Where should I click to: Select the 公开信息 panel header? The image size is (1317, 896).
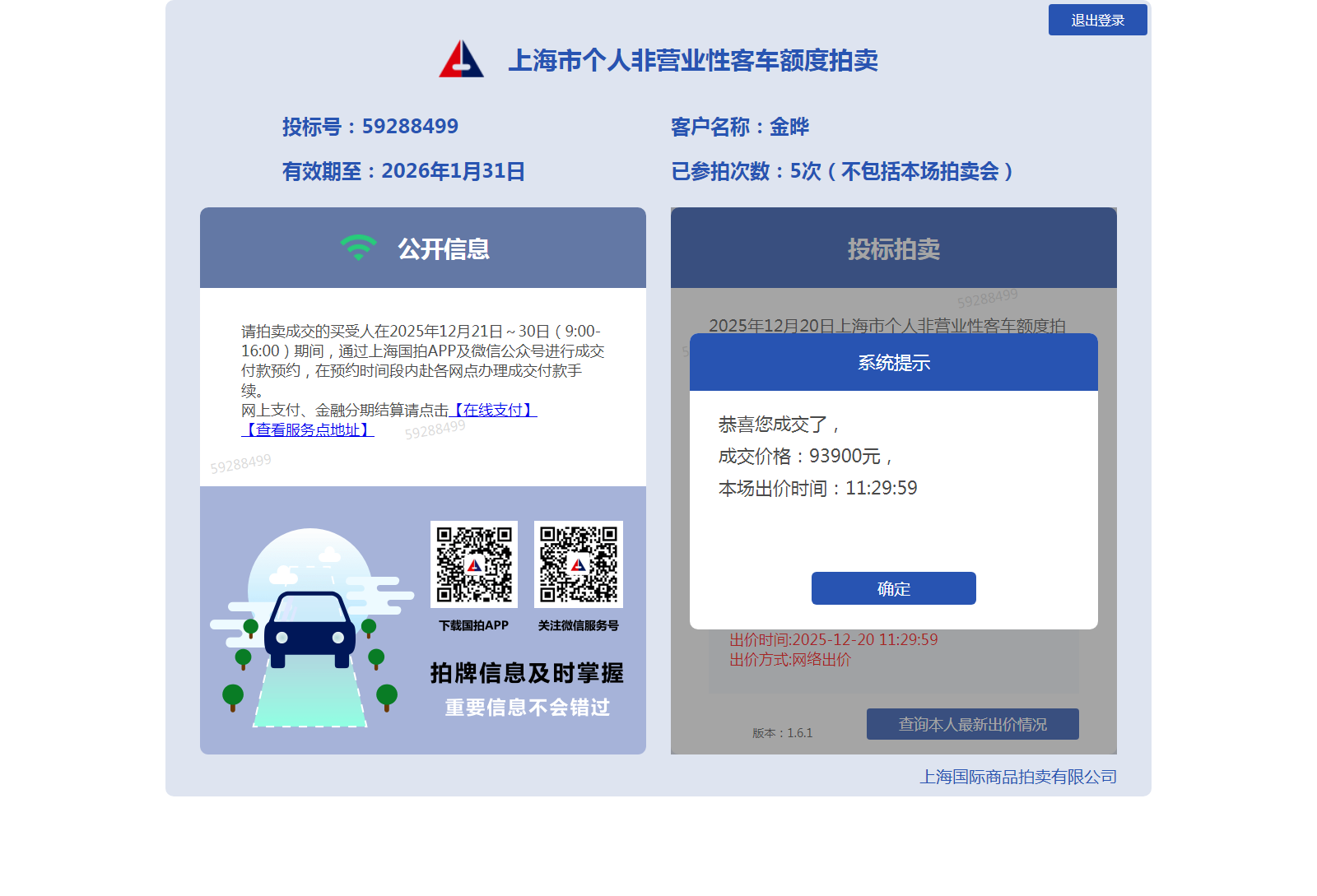423,248
